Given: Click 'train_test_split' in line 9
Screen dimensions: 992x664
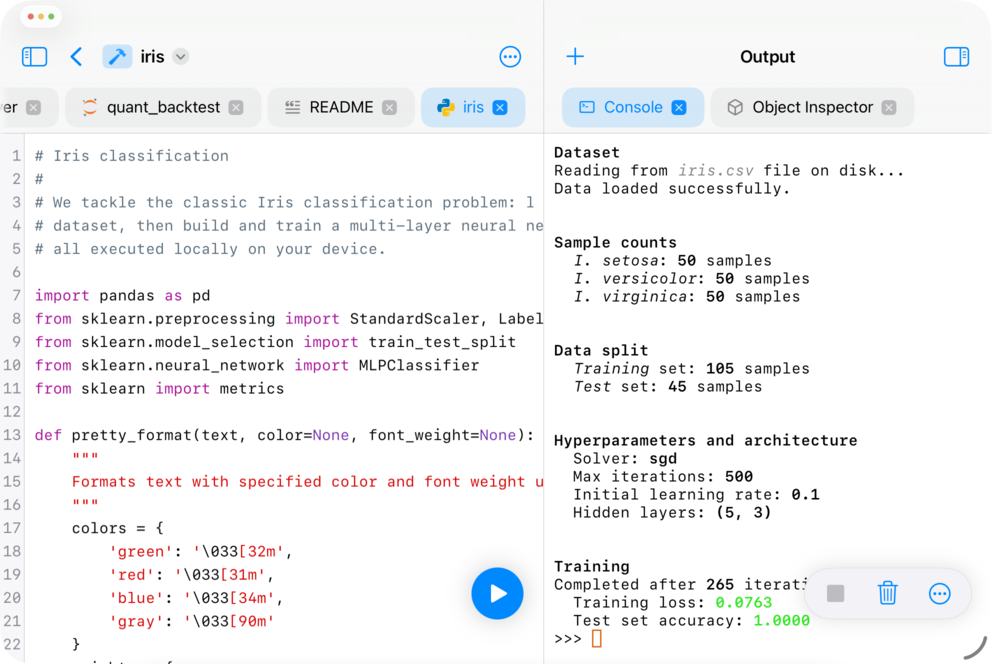Looking at the screenshot, I should 442,342.
